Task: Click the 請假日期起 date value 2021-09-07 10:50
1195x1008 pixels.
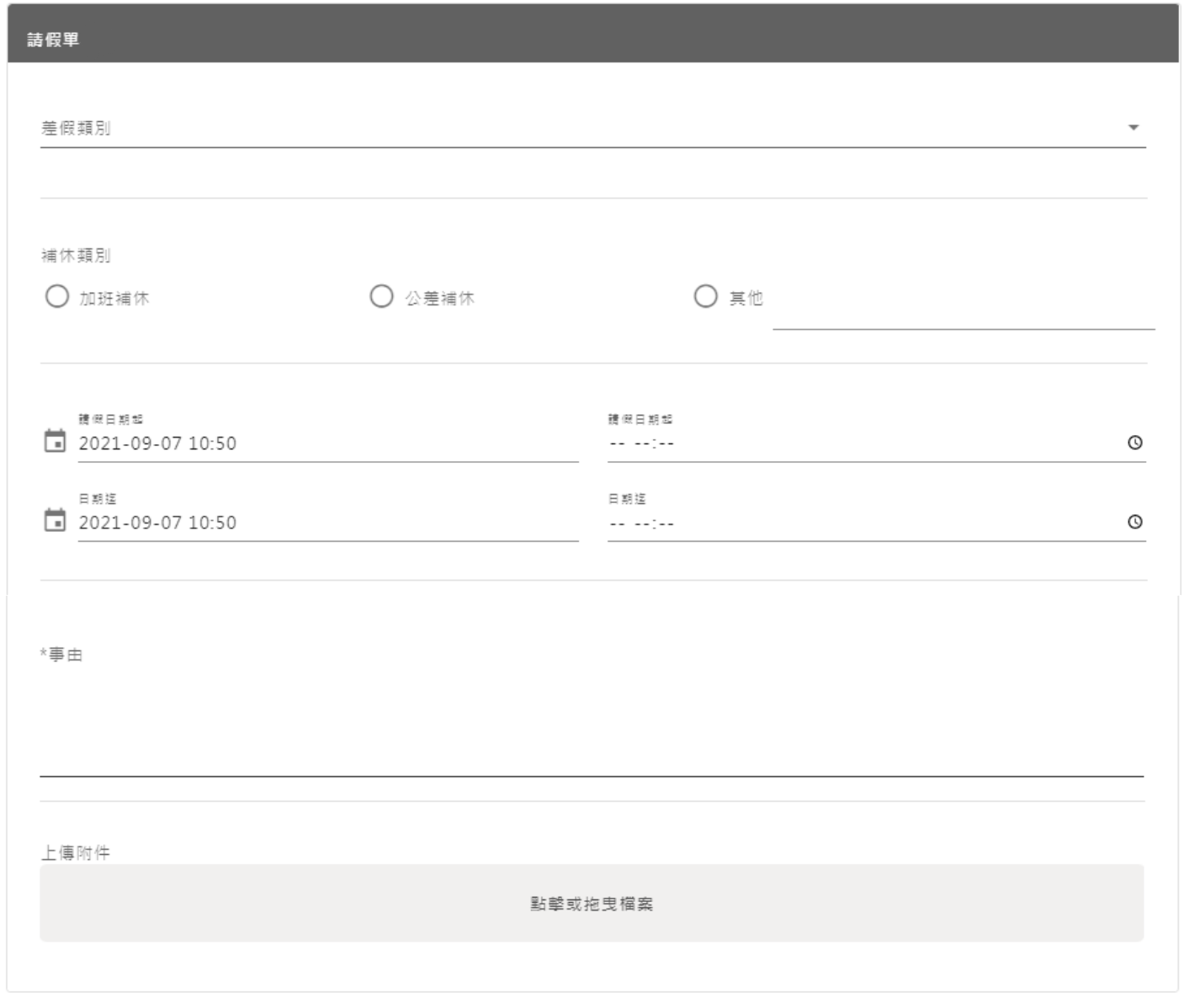Action: (x=158, y=443)
